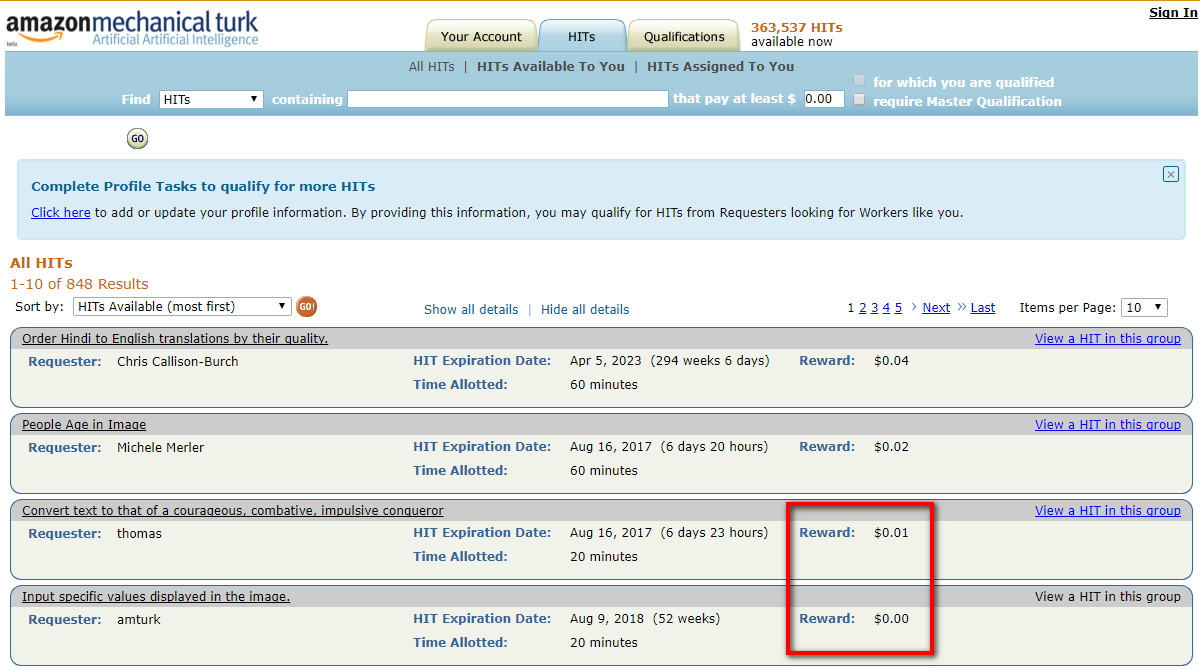
Task: Click the Complete Profile Tasks heading
Action: tap(203, 187)
